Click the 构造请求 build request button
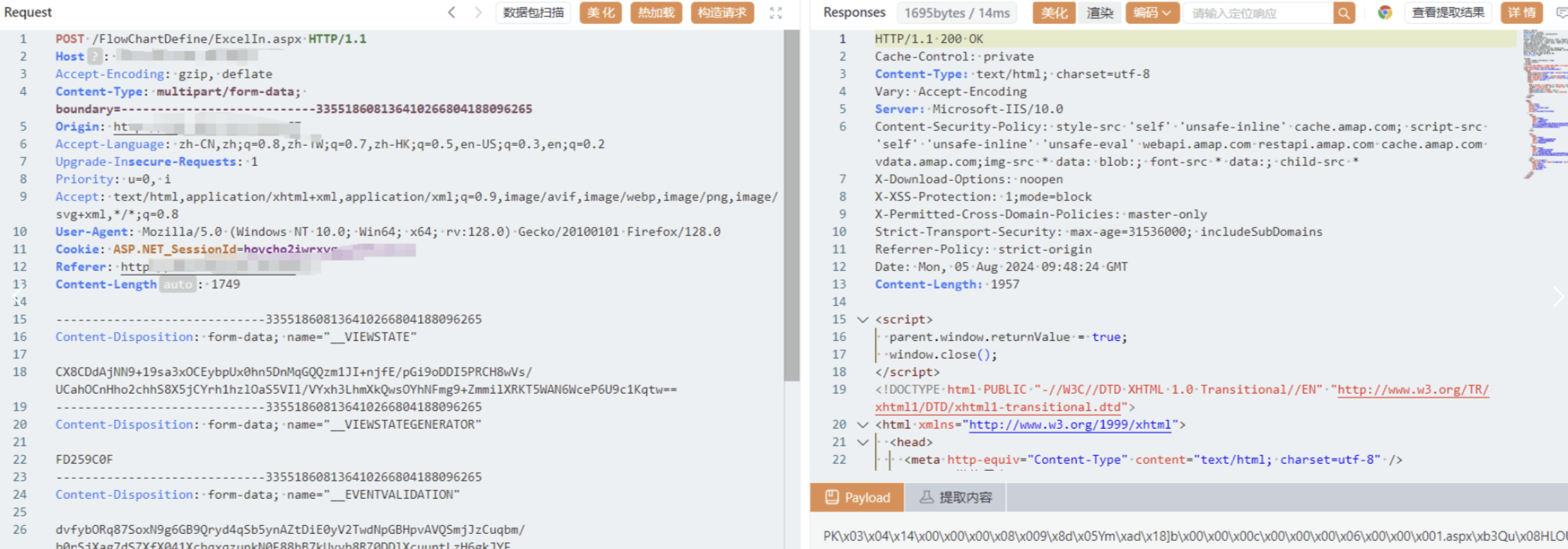 [722, 13]
